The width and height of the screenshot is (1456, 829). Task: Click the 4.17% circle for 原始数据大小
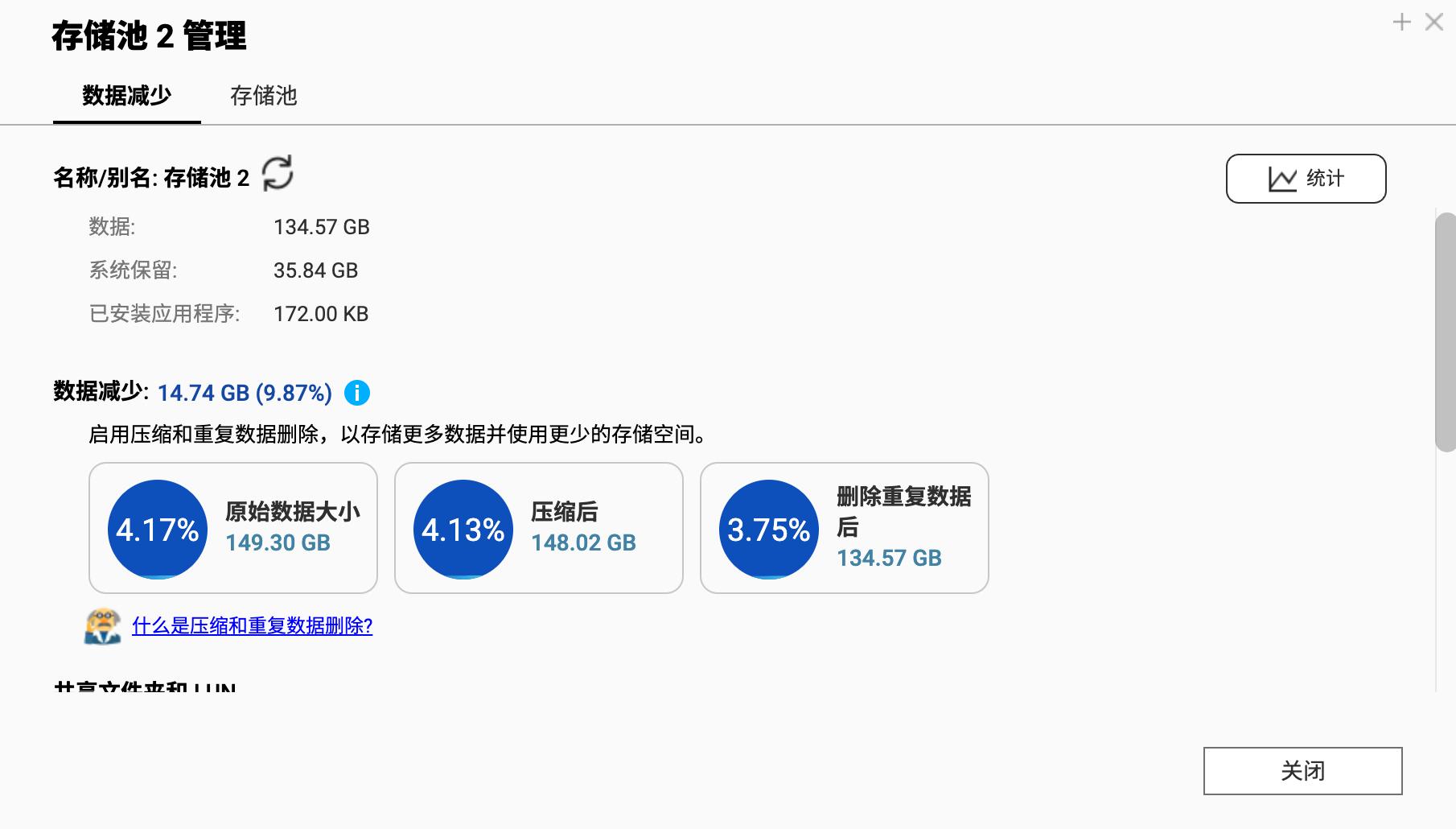[x=158, y=529]
